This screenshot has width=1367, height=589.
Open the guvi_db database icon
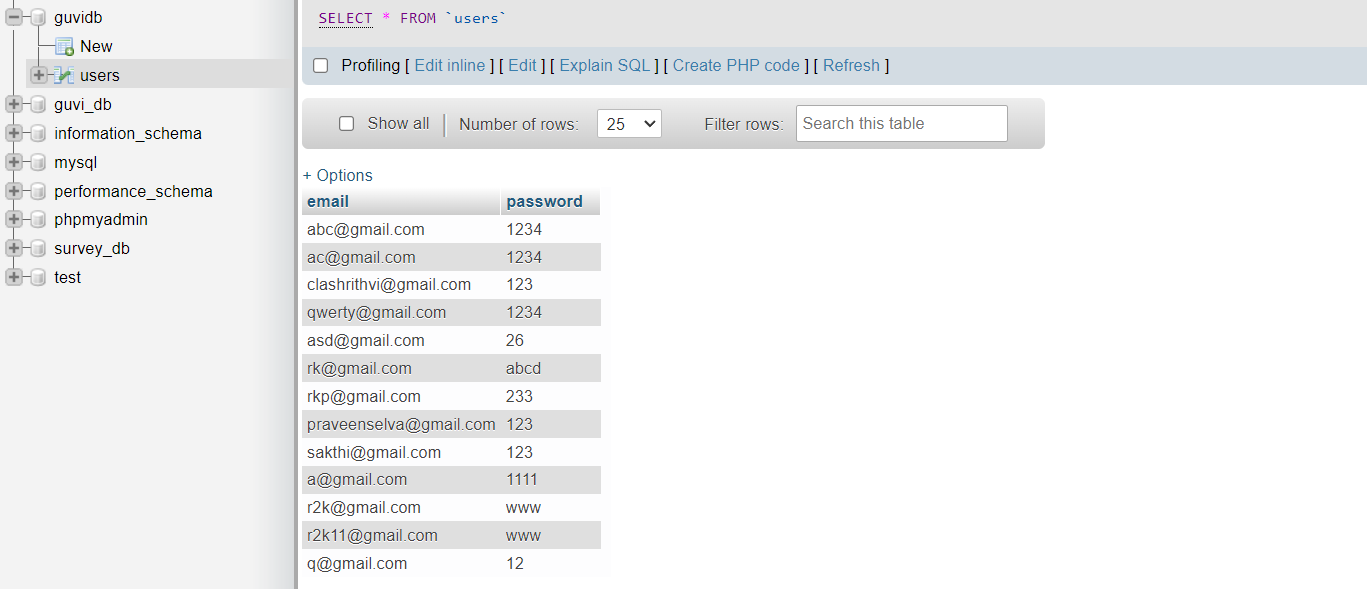(x=38, y=104)
